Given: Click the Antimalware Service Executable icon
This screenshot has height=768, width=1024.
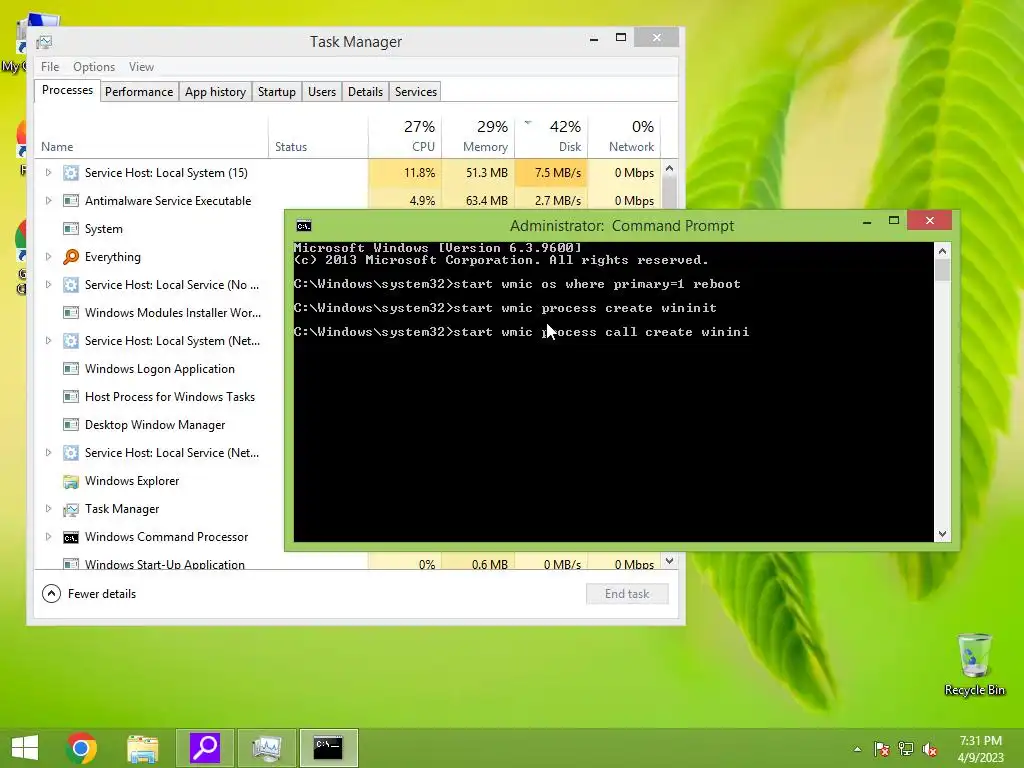Looking at the screenshot, I should 71,201.
